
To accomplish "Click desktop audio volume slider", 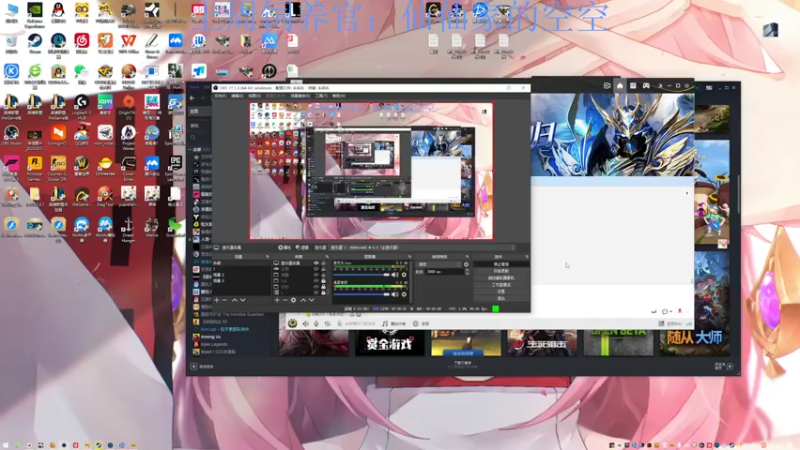I will [361, 294].
